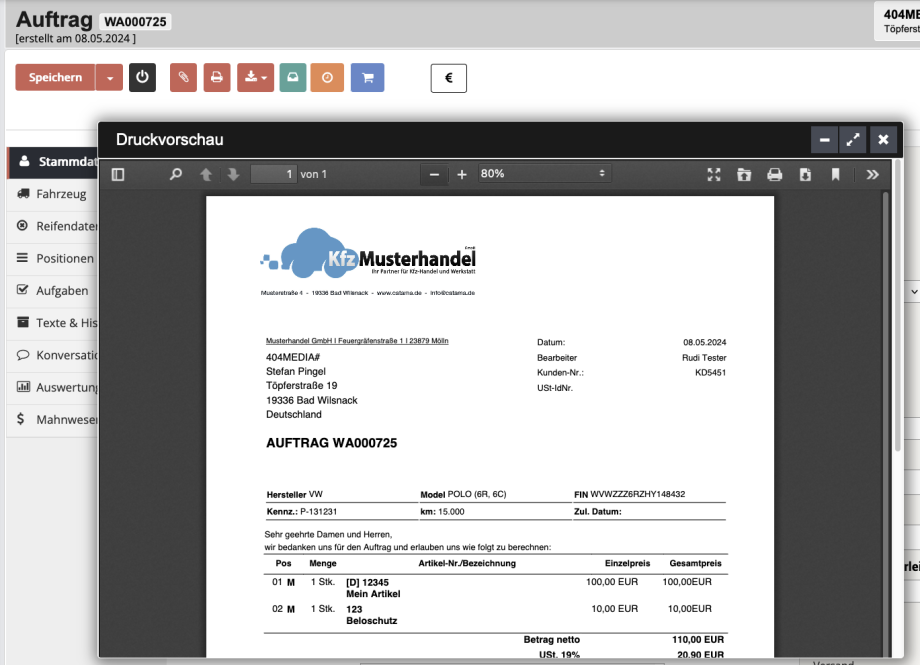Viewport: 920px width, 665px height.
Task: Click the Euro symbol button
Action: [448, 78]
